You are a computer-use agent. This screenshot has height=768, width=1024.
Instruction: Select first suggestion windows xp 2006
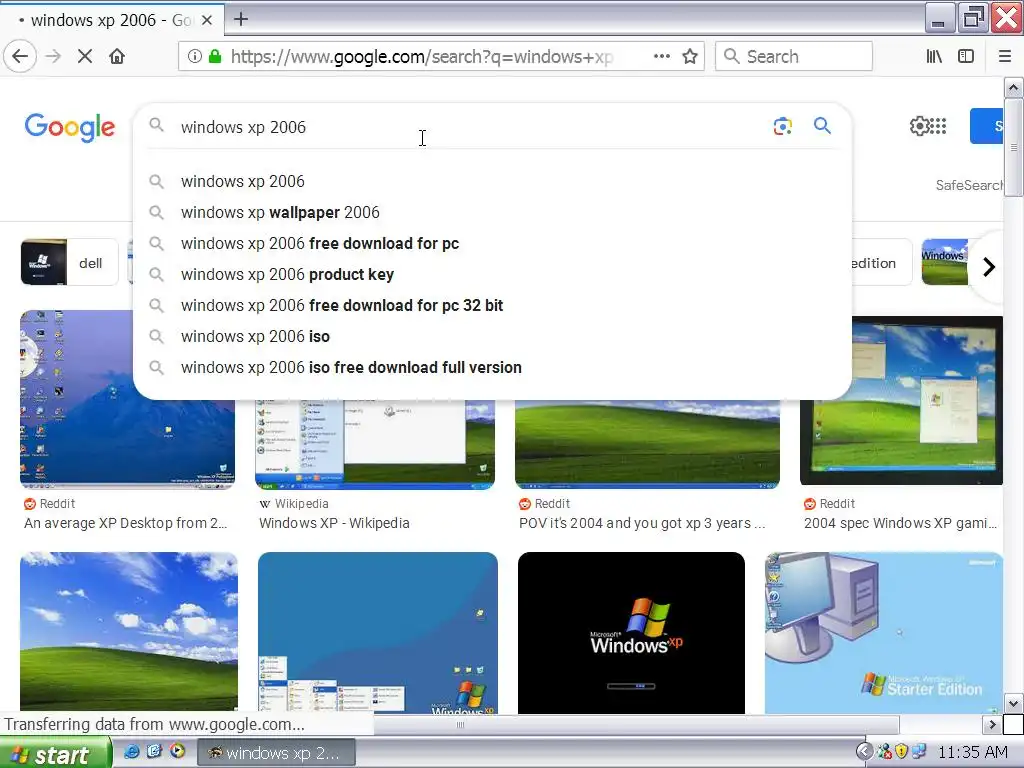[x=492, y=182]
